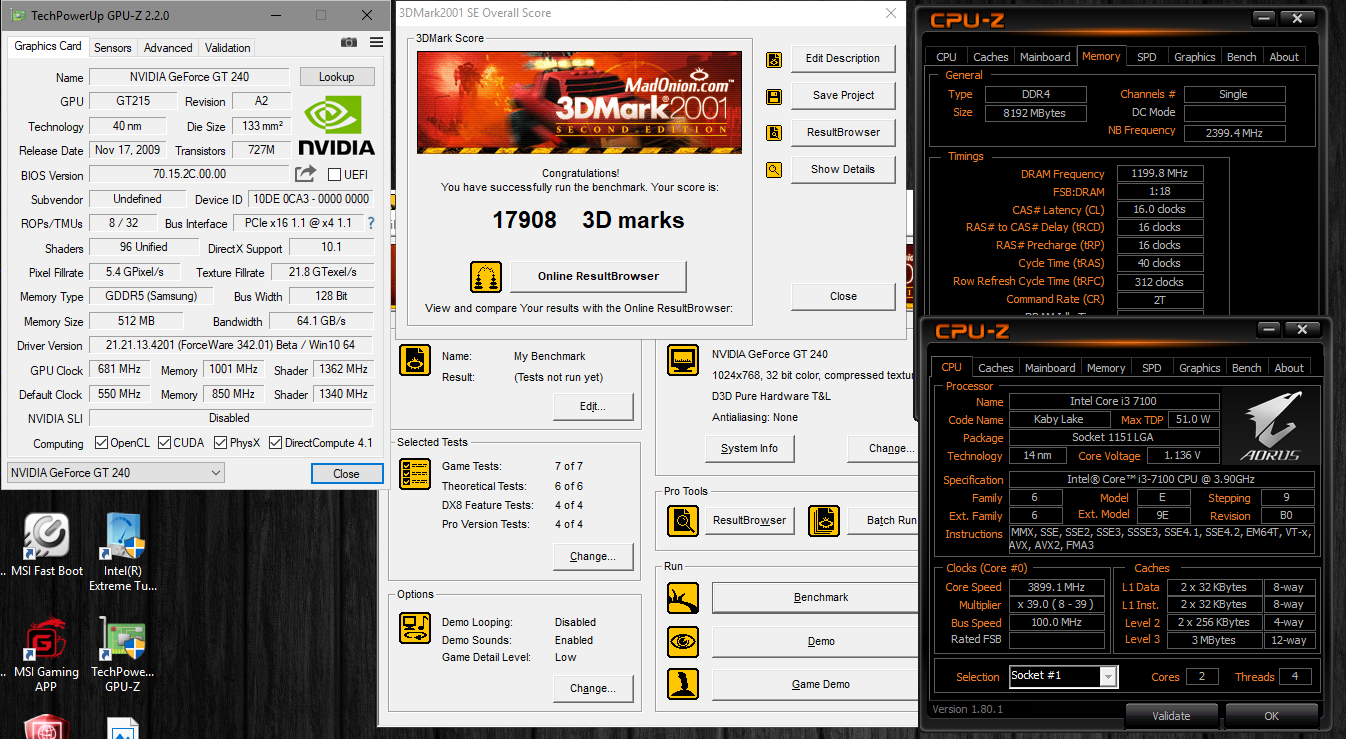1346x739 pixels.
Task: Click the BIOS share/export icon in GPU-Z
Action: pyautogui.click(x=306, y=174)
